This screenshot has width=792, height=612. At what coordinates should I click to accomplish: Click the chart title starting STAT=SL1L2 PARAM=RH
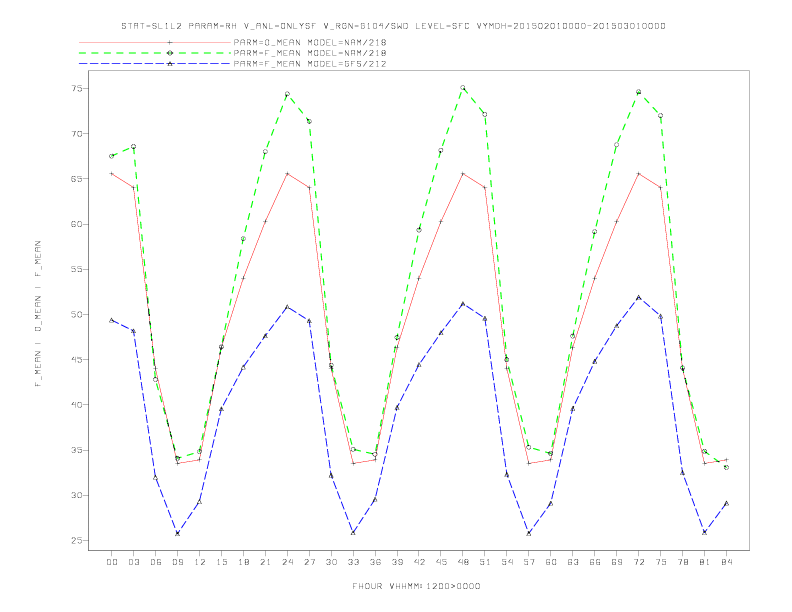pyautogui.click(x=393, y=26)
